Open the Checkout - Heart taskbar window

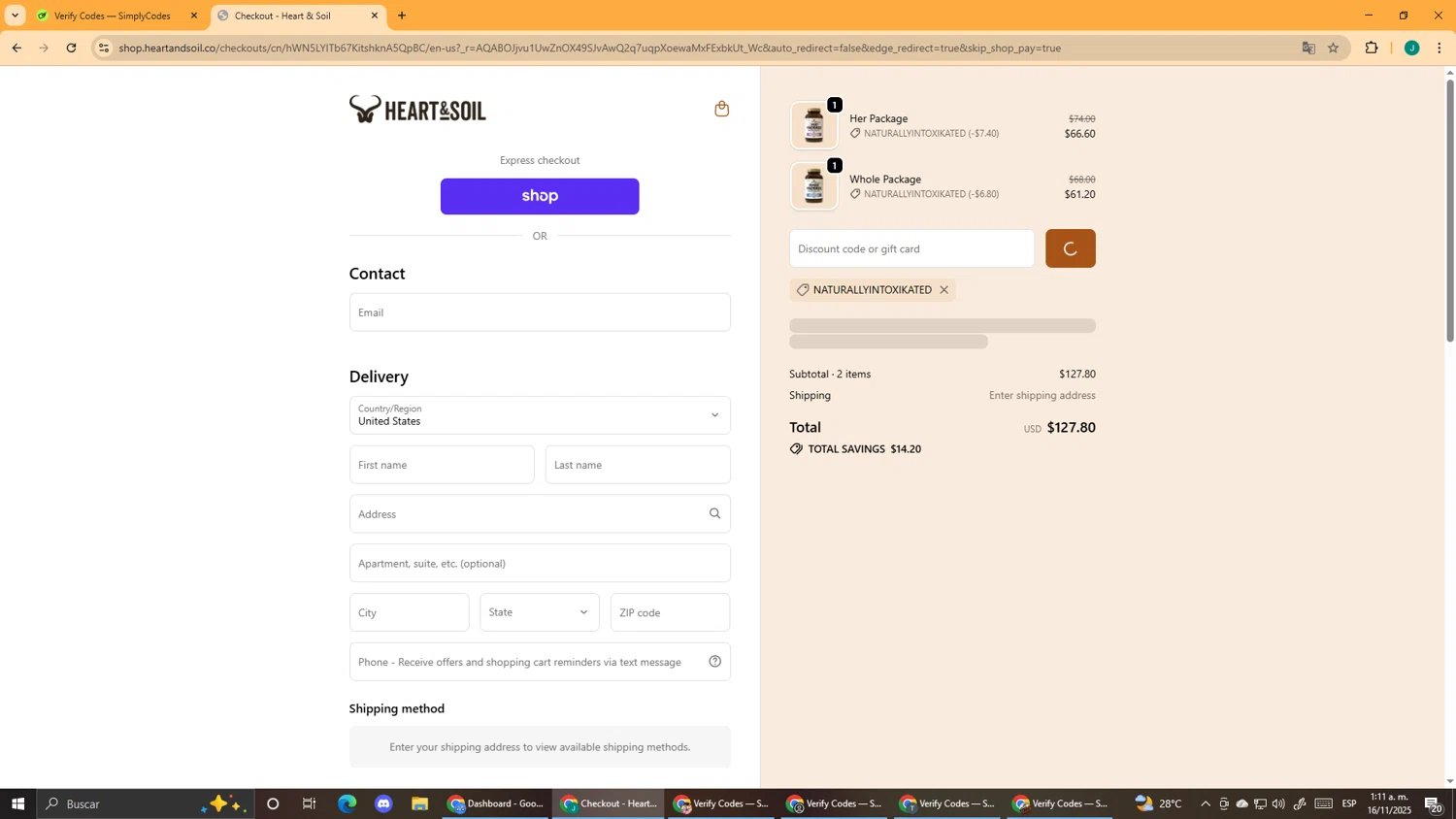coord(610,804)
